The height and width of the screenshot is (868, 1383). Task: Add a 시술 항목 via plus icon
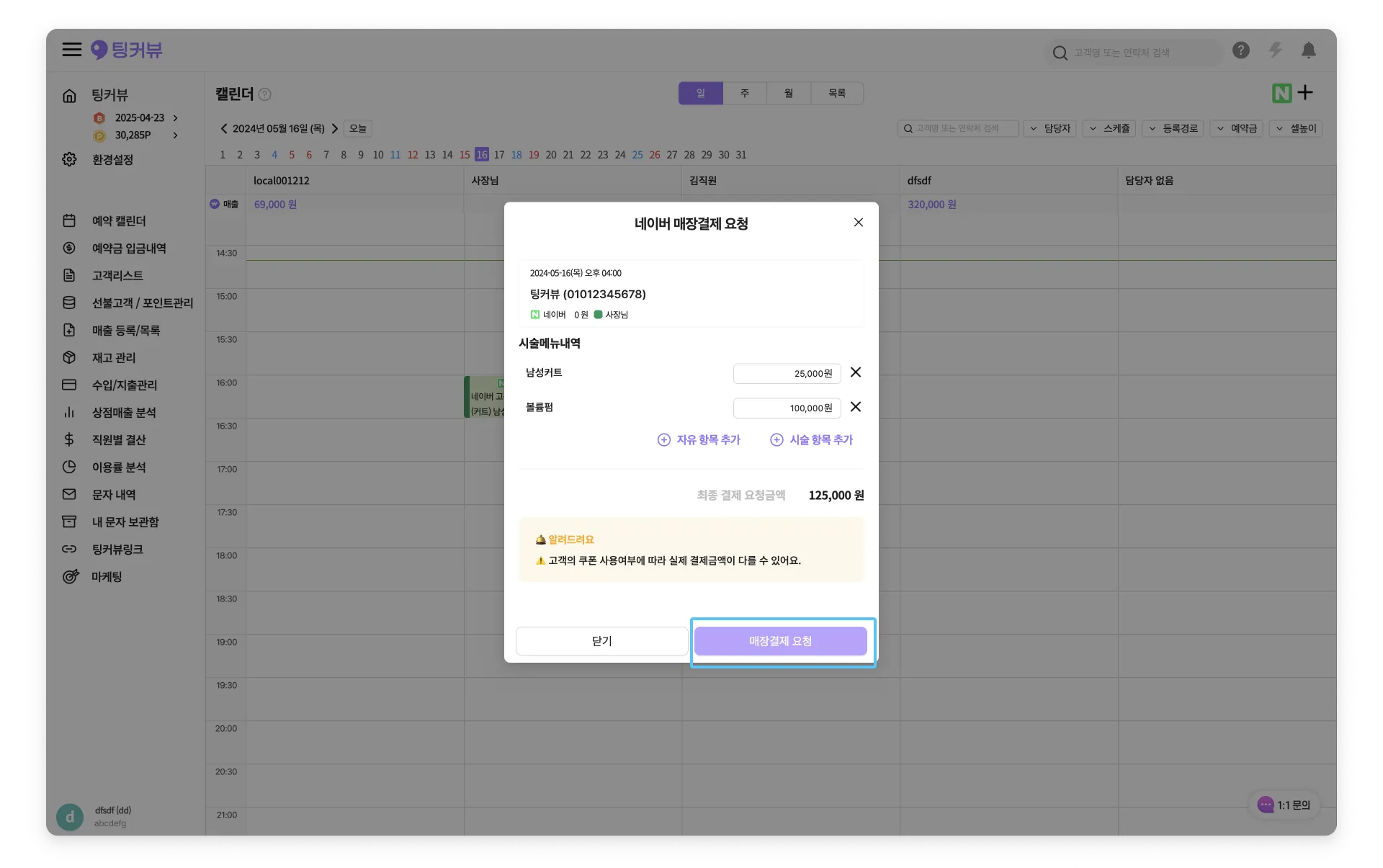(776, 439)
